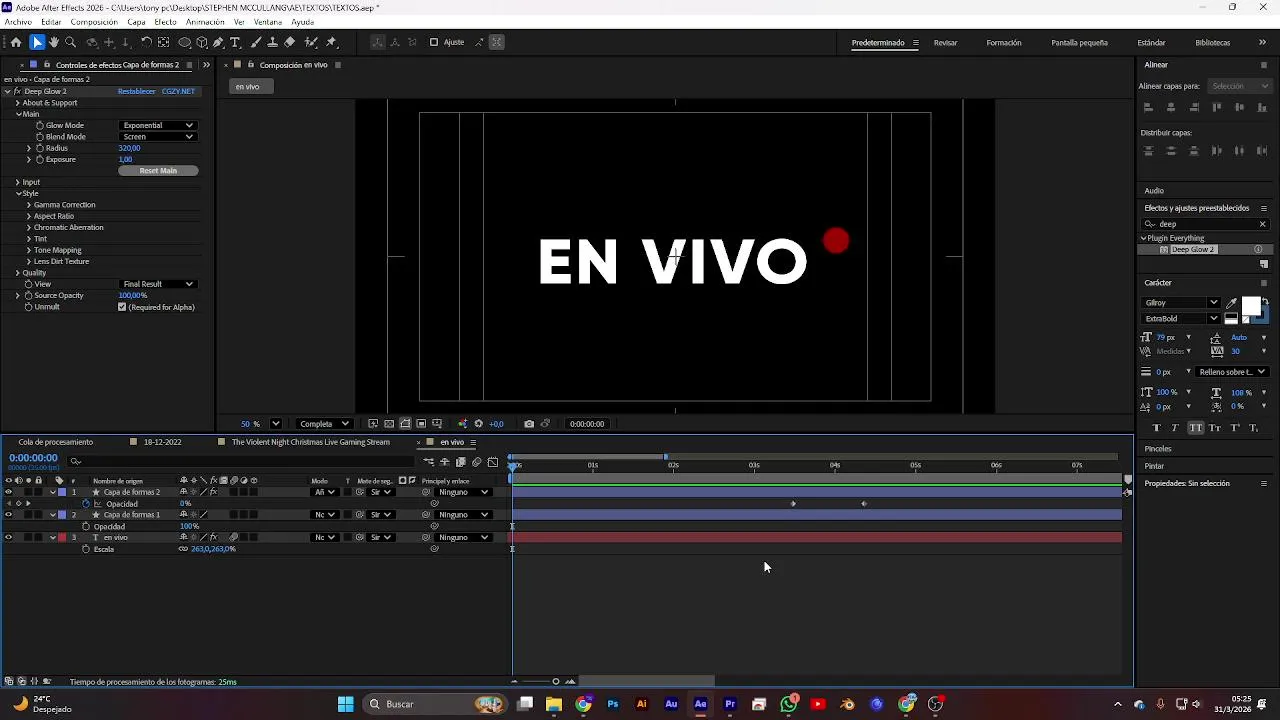Click the Restablecer link for Deep Glow 2
Image resolution: width=1280 pixels, height=720 pixels.
tap(137, 91)
